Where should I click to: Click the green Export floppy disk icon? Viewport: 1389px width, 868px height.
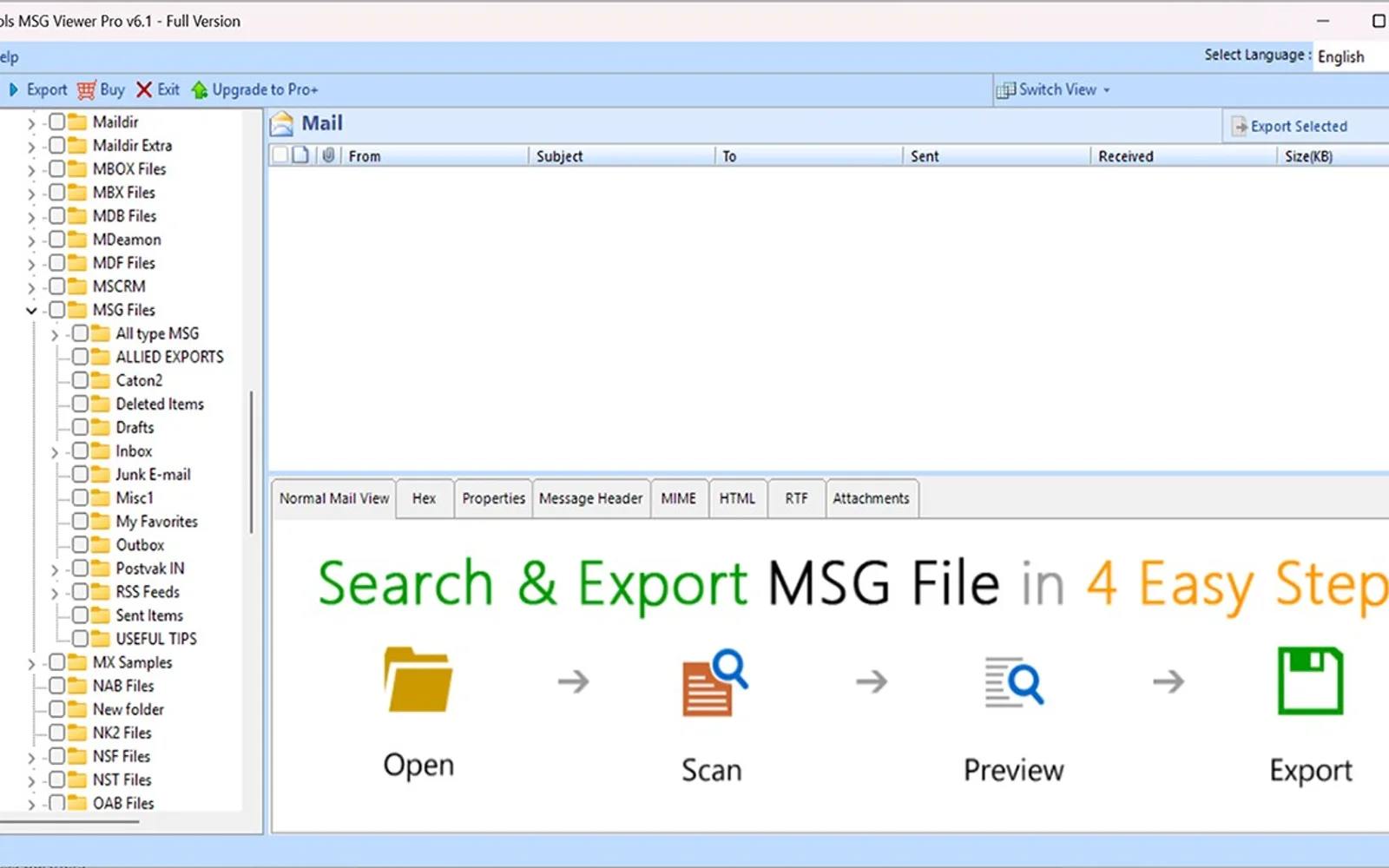pos(1311,681)
